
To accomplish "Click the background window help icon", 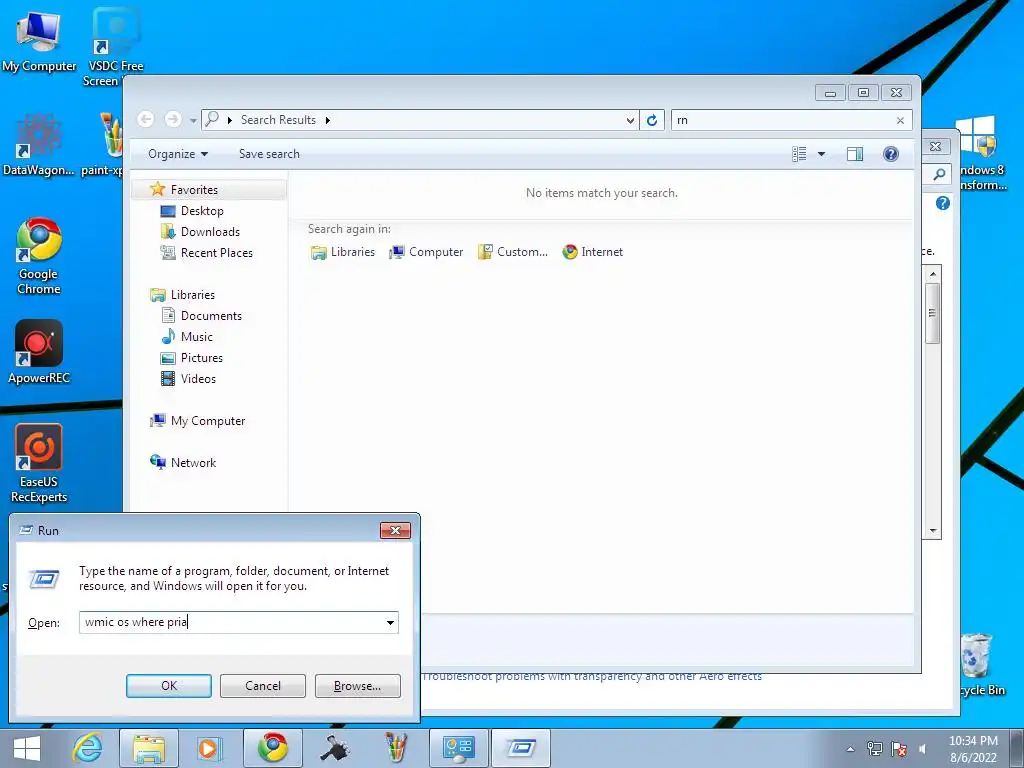I will click(942, 203).
